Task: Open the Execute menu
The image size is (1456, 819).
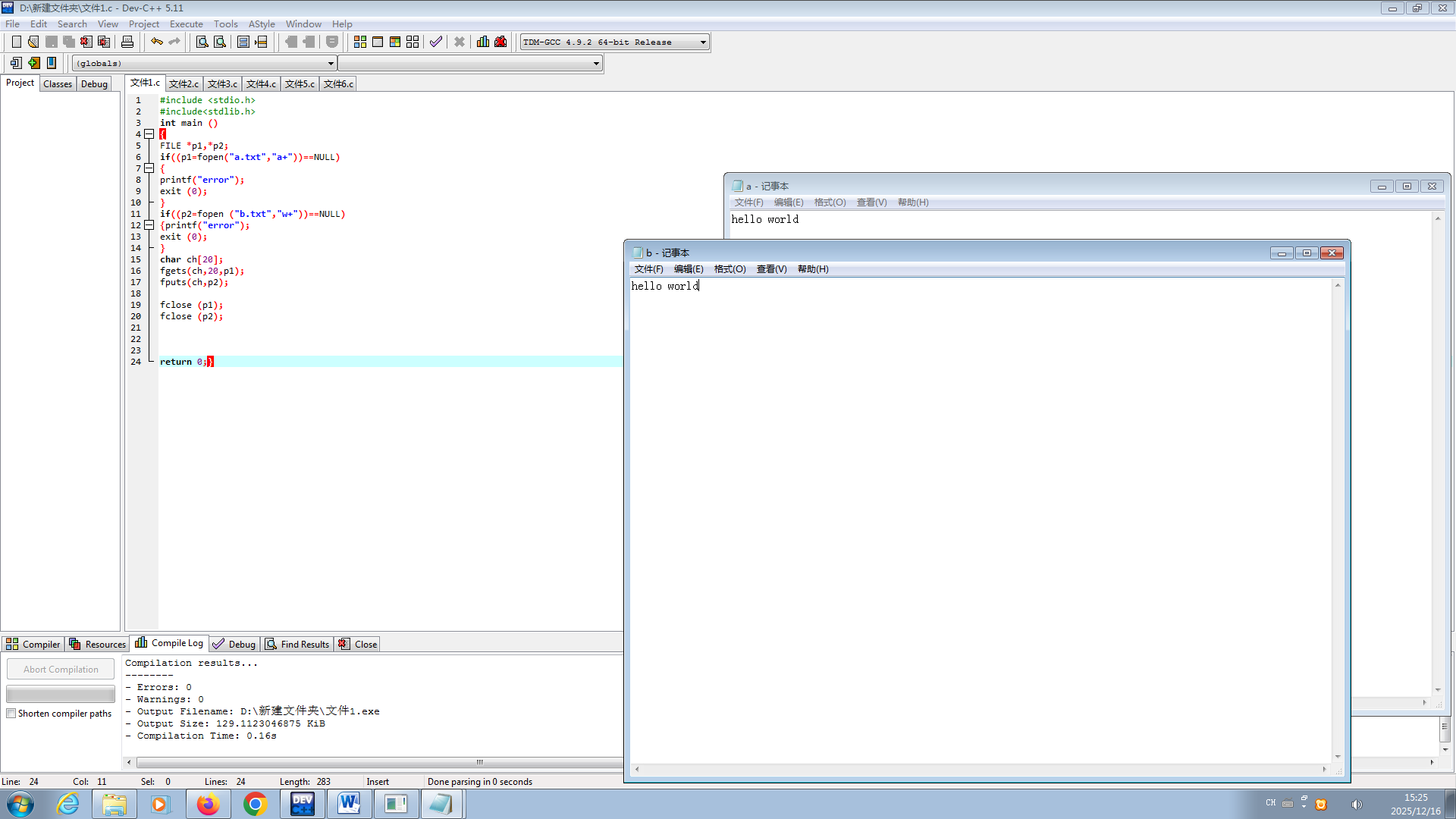Action: (x=186, y=24)
